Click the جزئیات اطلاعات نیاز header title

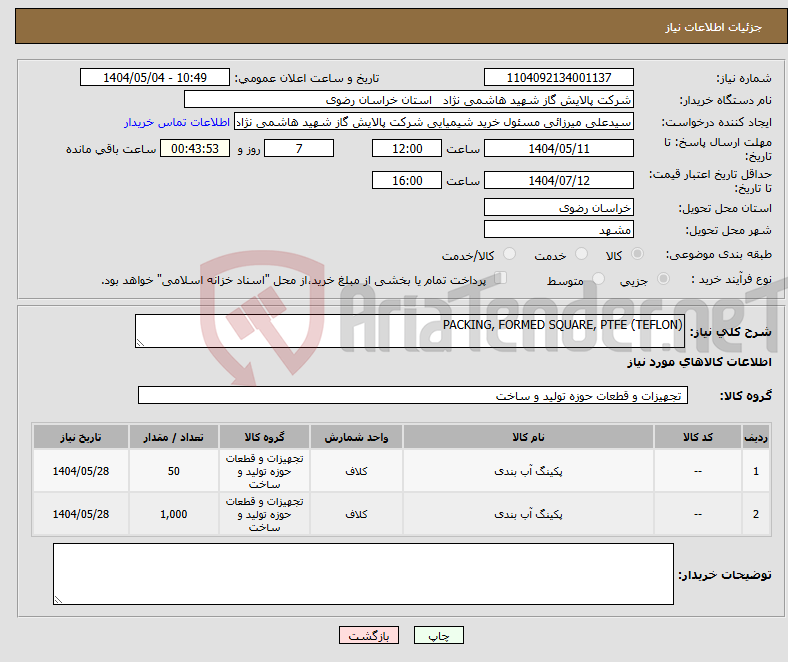(714, 27)
